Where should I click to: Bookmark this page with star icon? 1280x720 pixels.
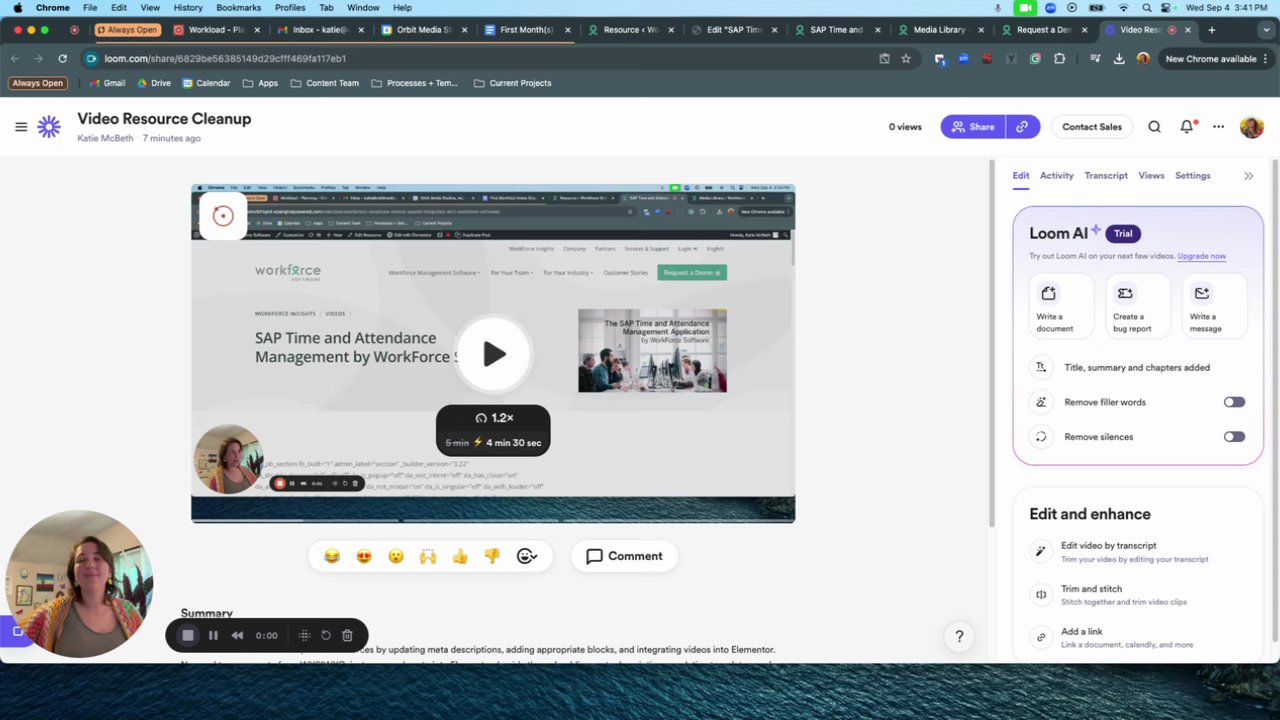(x=906, y=59)
